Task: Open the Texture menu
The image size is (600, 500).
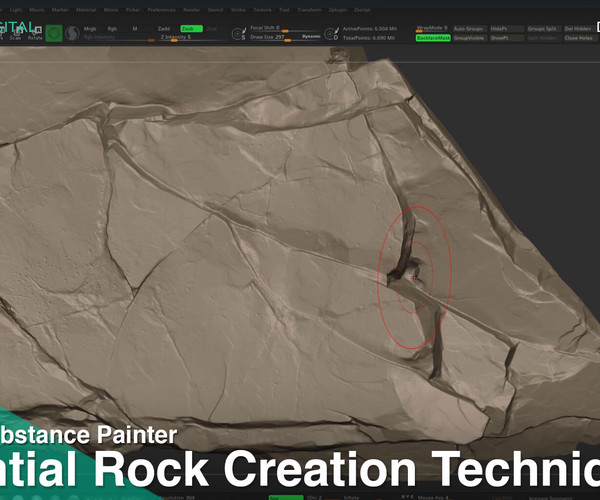Action: [x=262, y=10]
